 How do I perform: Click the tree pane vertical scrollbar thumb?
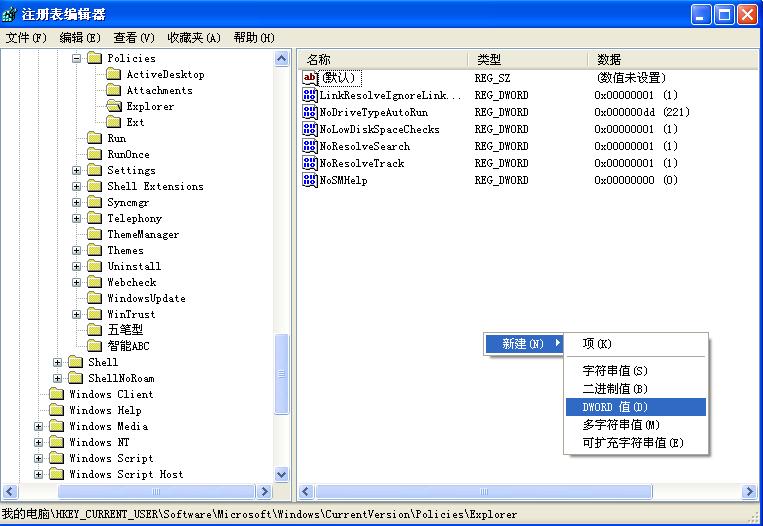(x=282, y=374)
